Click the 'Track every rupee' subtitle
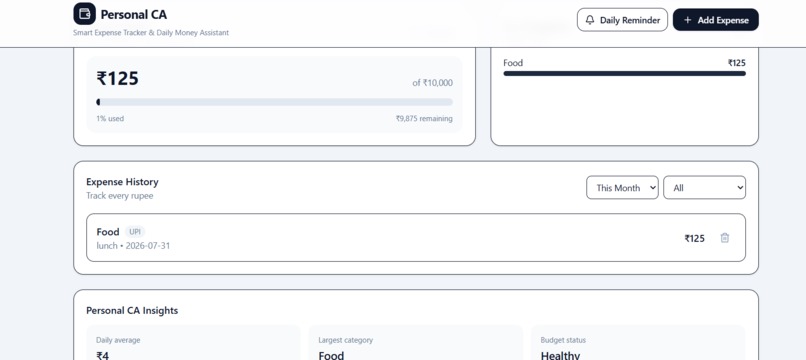This screenshot has height=360, width=806. pyautogui.click(x=120, y=196)
